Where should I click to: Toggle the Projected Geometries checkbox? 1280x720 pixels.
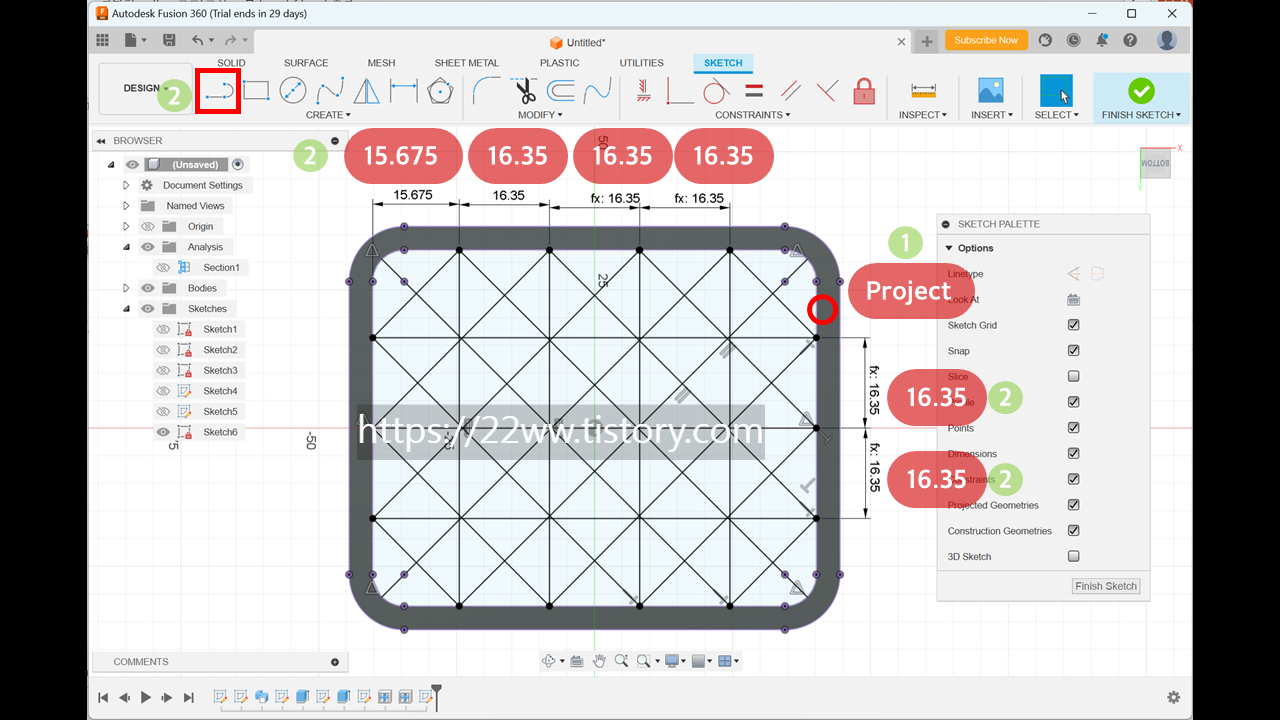pyautogui.click(x=1073, y=505)
